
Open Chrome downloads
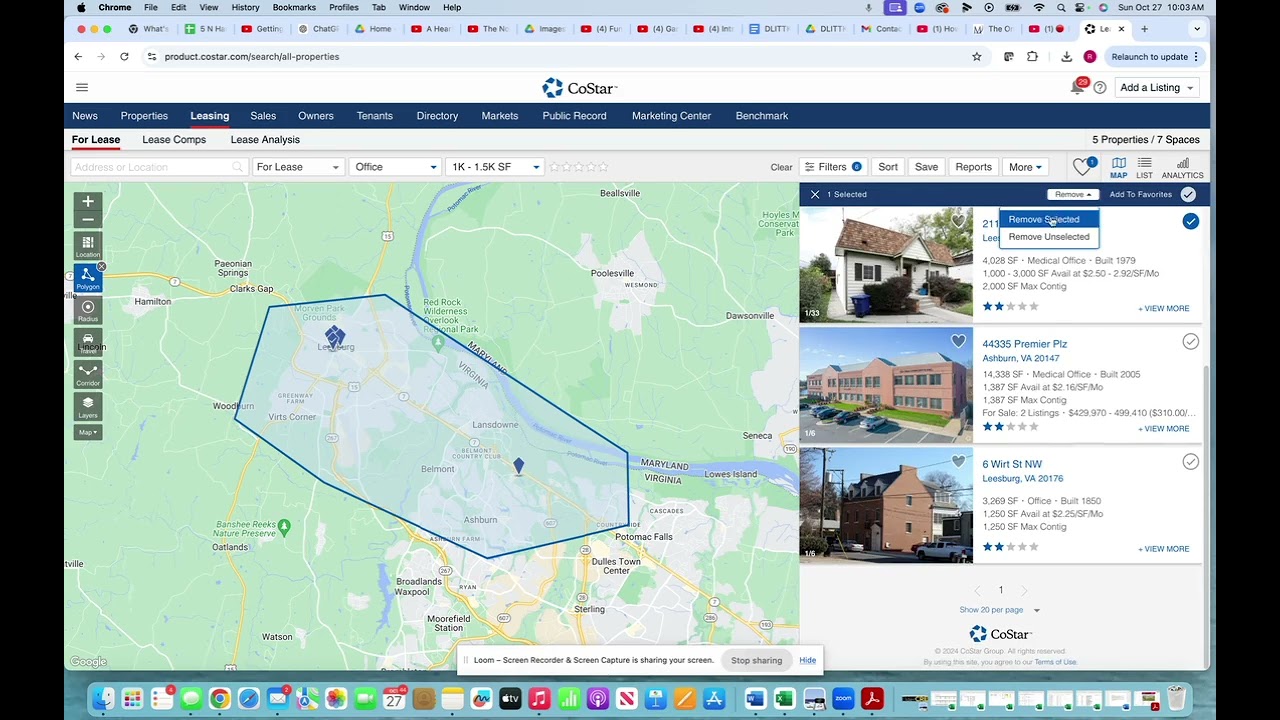1067,57
